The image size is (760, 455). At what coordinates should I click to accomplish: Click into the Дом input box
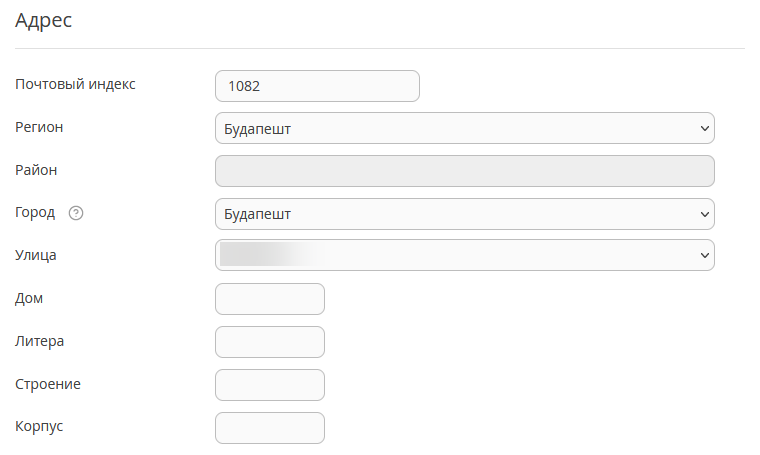270,299
